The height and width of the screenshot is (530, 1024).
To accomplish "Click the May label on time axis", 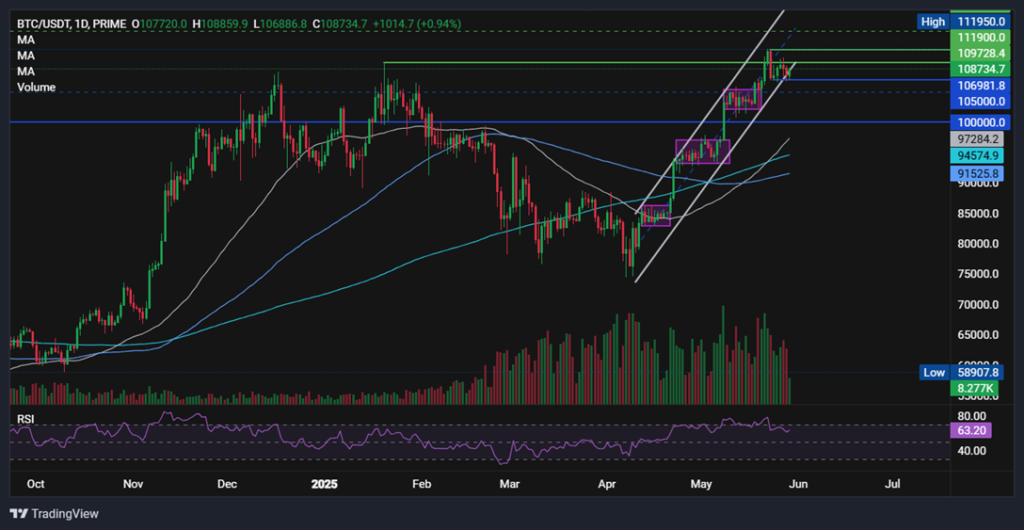I will (x=701, y=484).
